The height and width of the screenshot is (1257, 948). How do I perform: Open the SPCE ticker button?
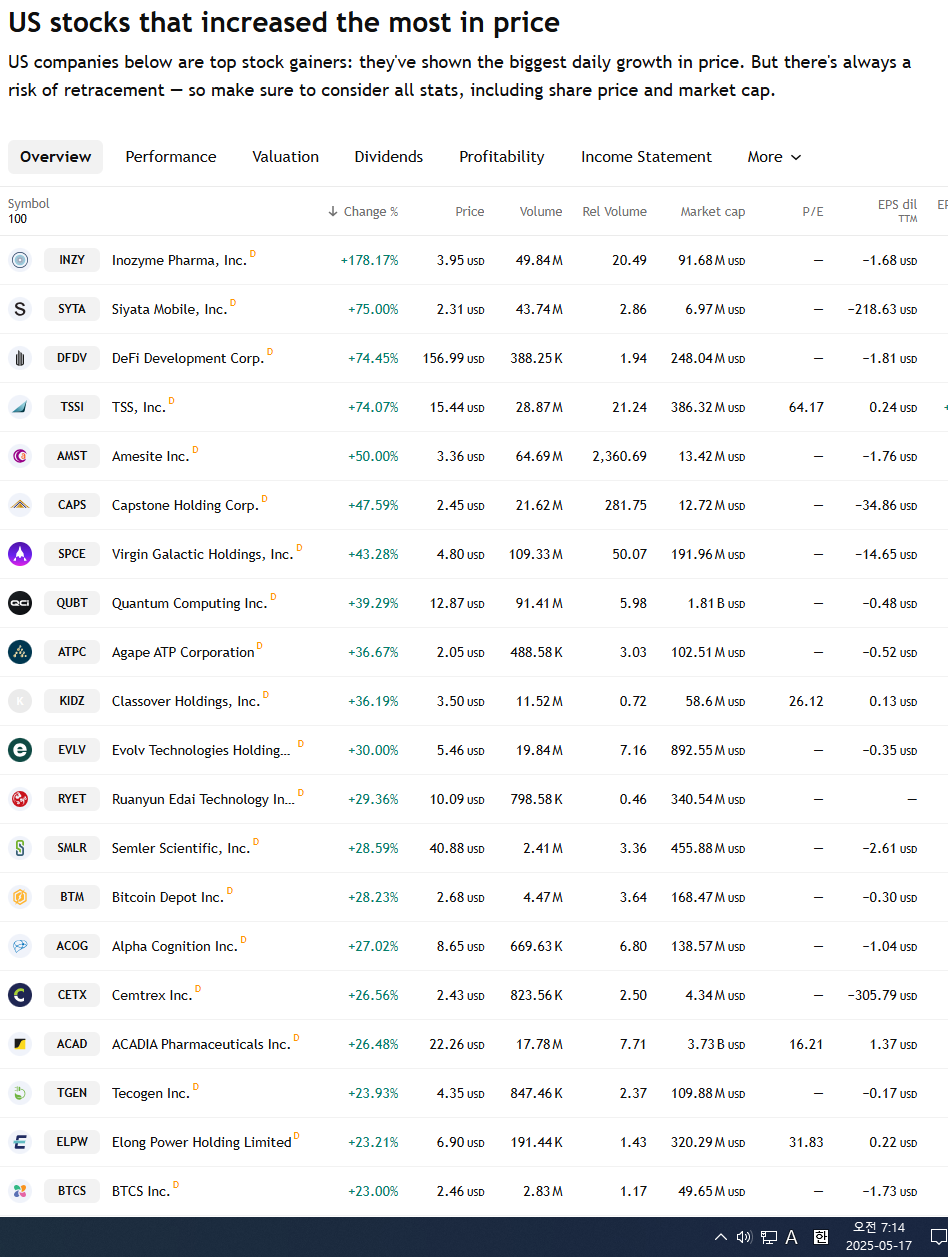tap(72, 554)
